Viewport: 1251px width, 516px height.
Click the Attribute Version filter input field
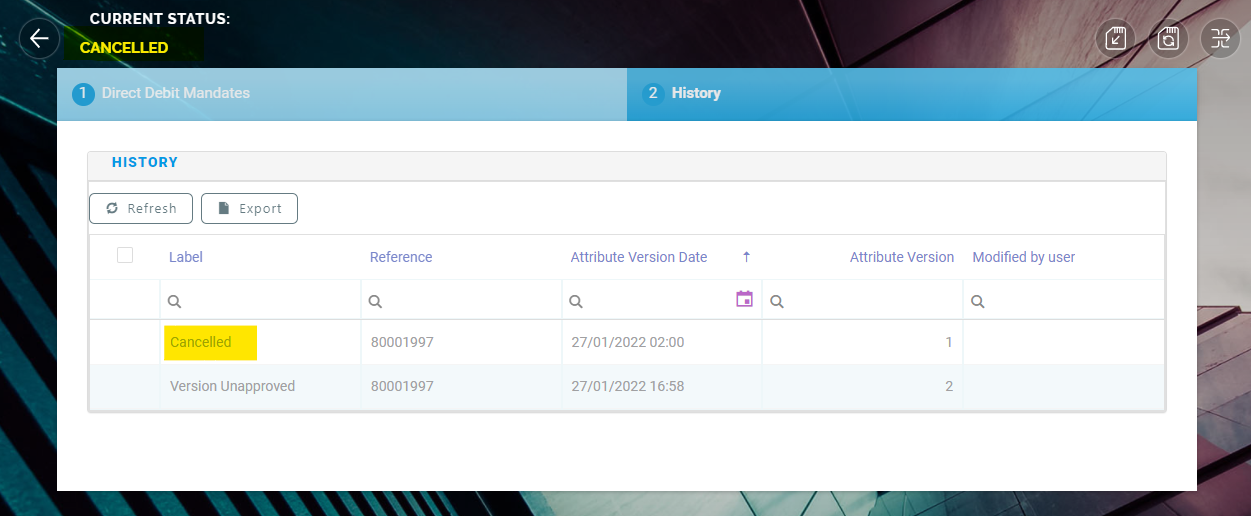click(x=870, y=301)
